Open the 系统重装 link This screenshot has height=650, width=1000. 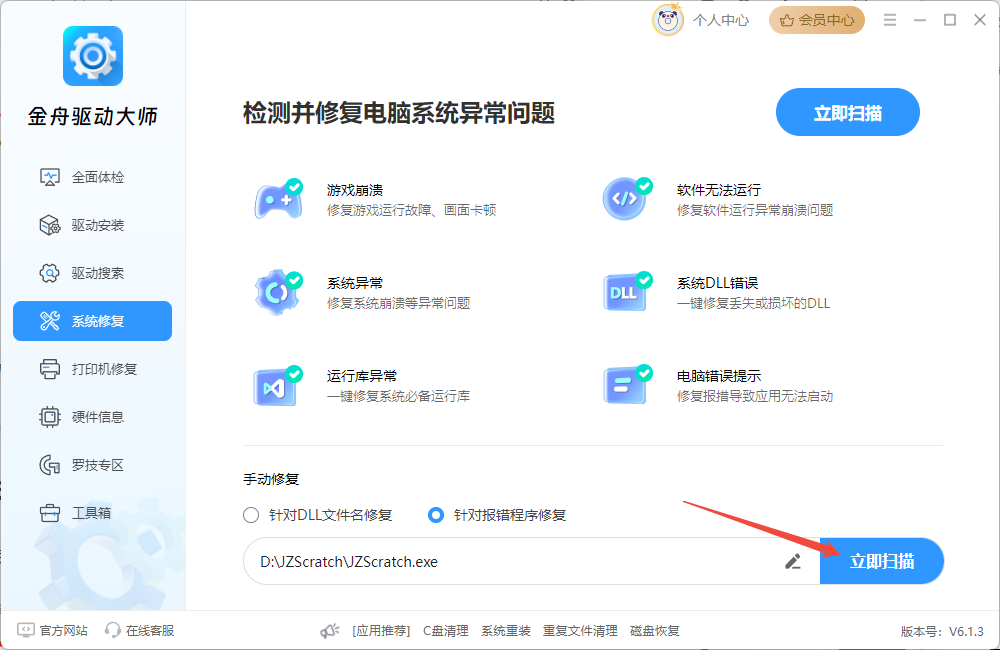pos(506,631)
